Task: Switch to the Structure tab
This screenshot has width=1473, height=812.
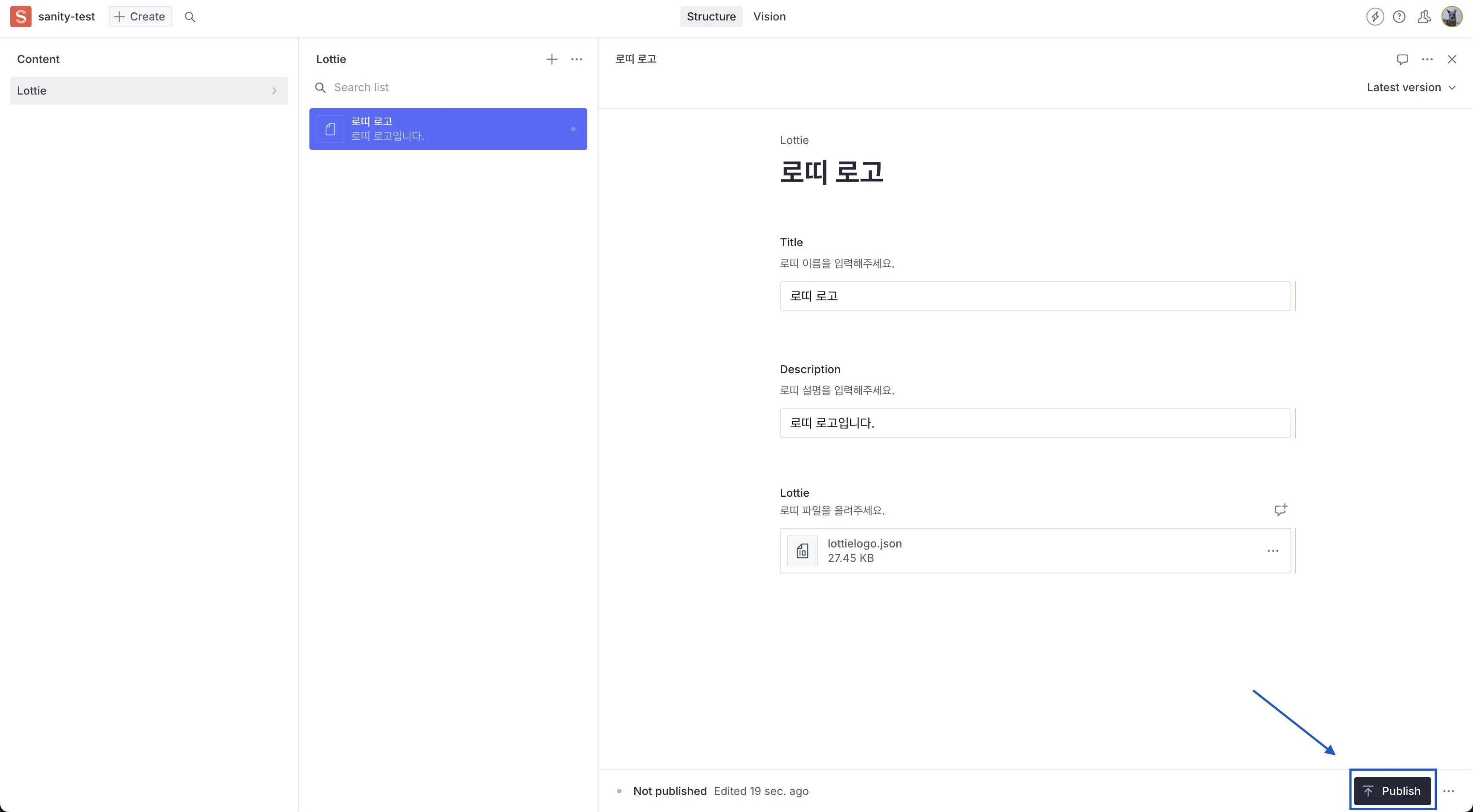Action: 711,17
